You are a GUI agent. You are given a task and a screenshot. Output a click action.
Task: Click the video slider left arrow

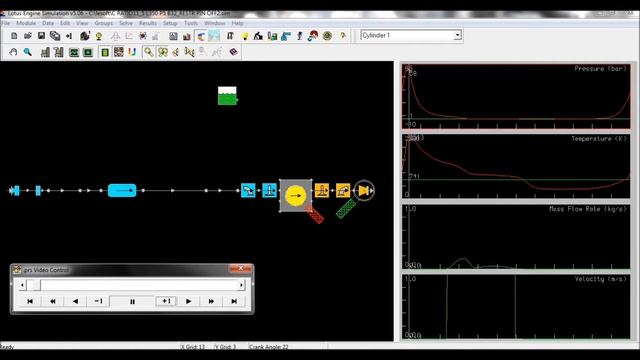tap(22, 285)
